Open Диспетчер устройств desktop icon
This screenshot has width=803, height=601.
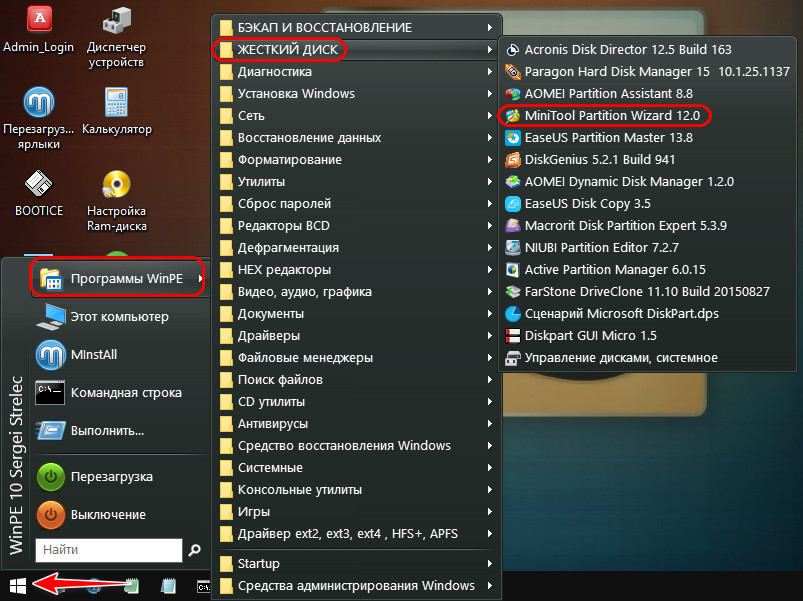(116, 37)
